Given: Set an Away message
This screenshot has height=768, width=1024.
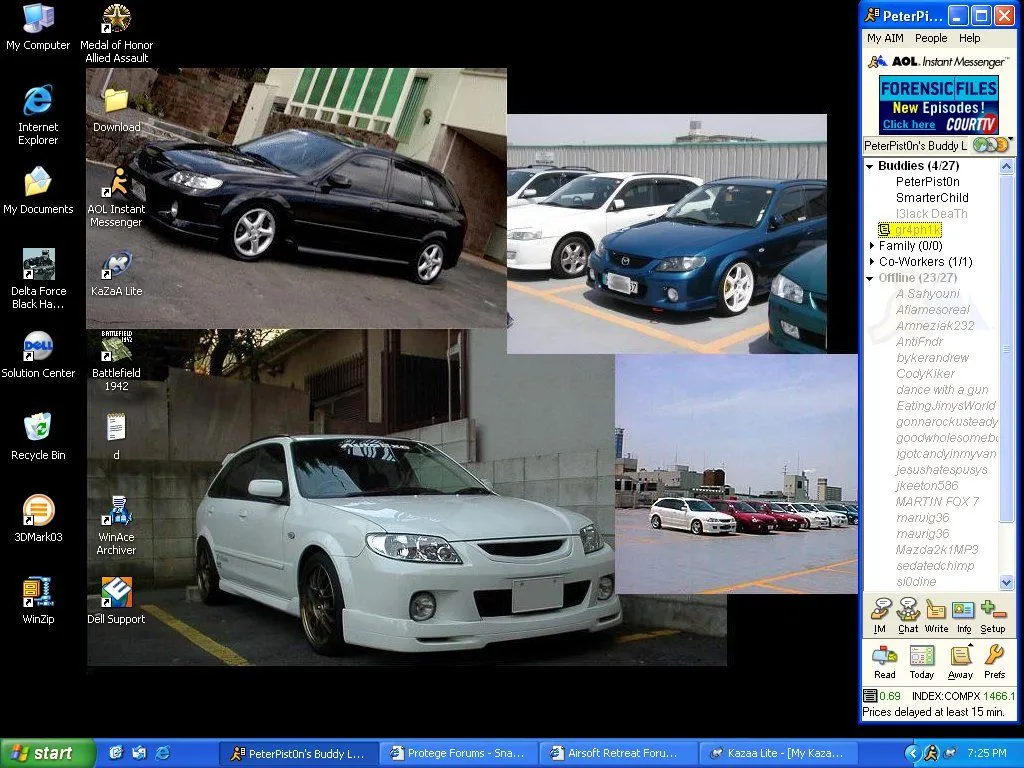Looking at the screenshot, I should [x=960, y=661].
